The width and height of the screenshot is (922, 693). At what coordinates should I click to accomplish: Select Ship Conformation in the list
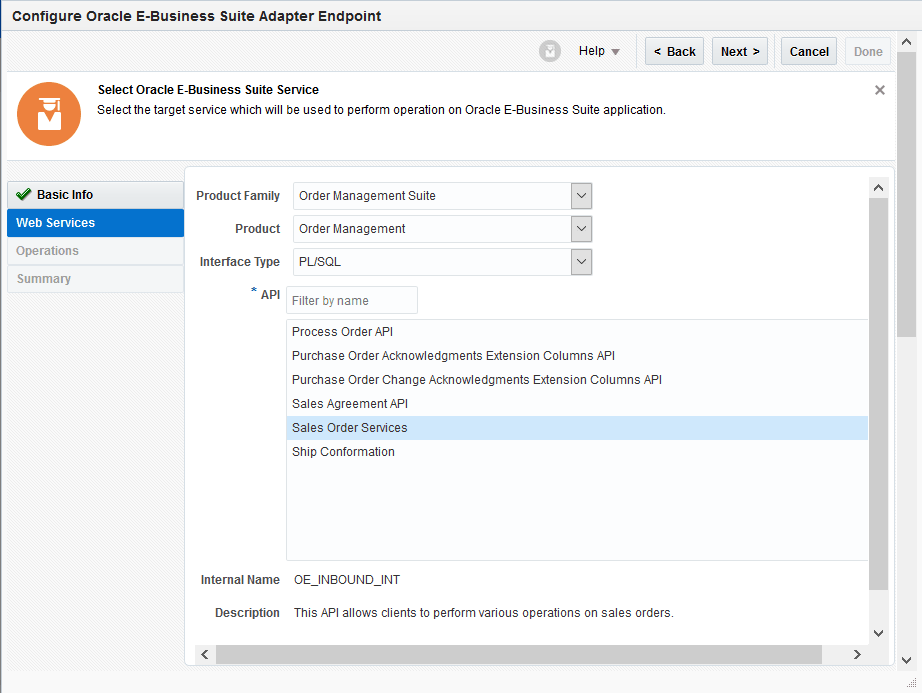point(577,452)
